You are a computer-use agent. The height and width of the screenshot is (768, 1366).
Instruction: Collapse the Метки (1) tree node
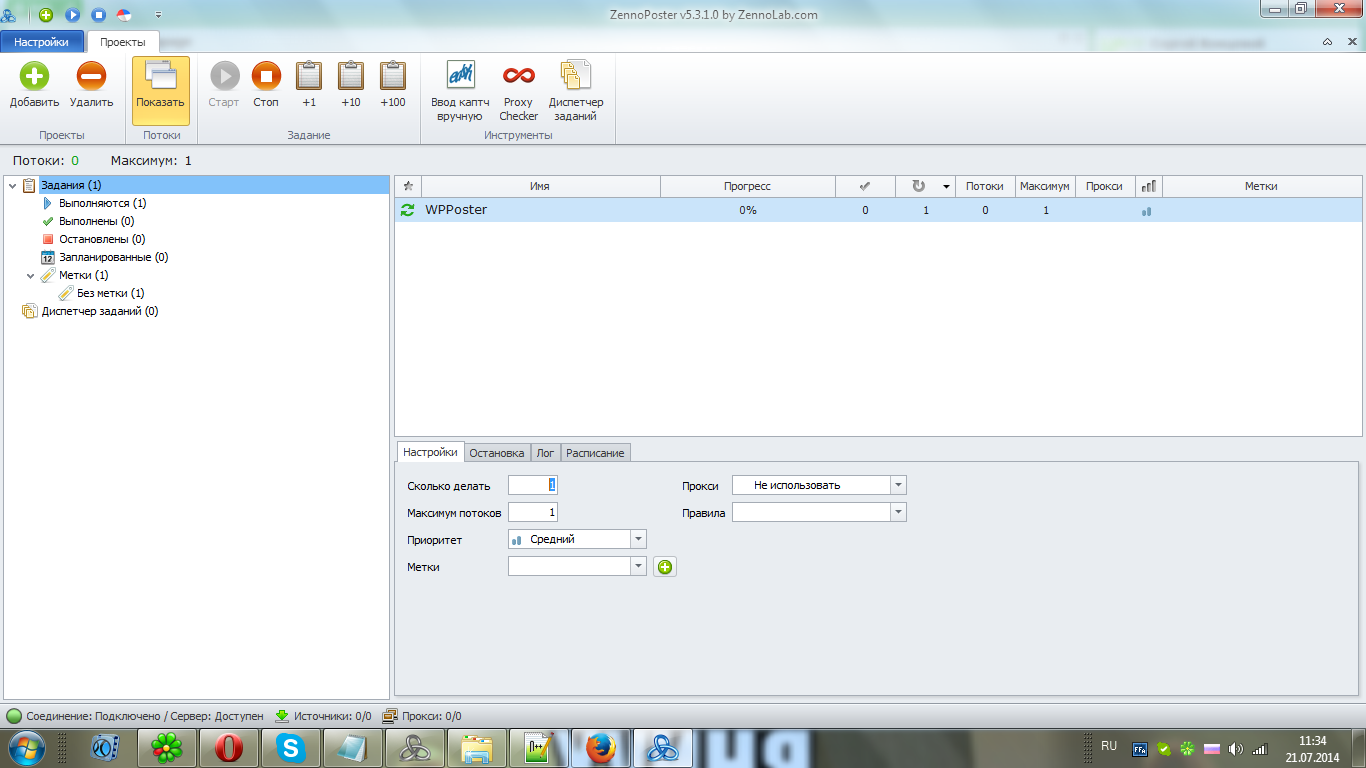click(x=30, y=276)
